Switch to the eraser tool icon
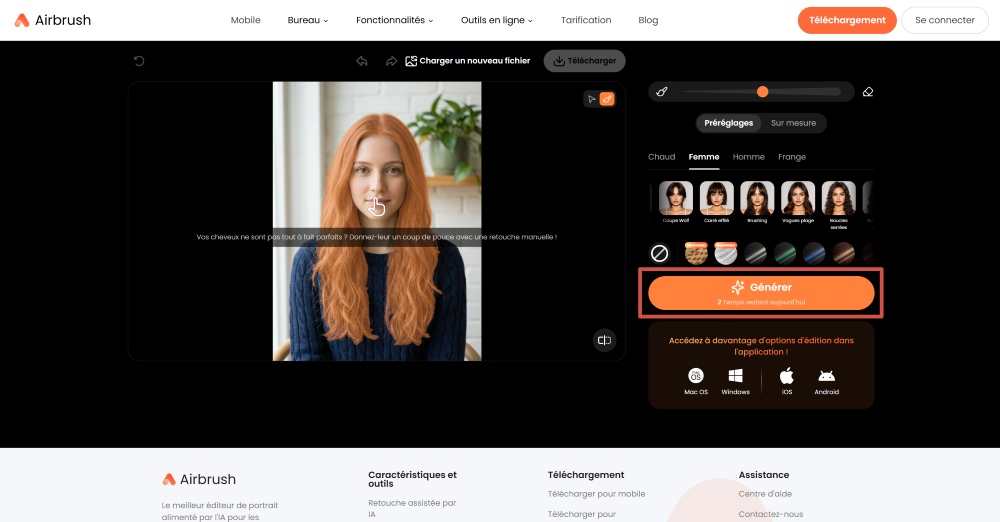Viewport: 1000px width, 522px height. [868, 92]
